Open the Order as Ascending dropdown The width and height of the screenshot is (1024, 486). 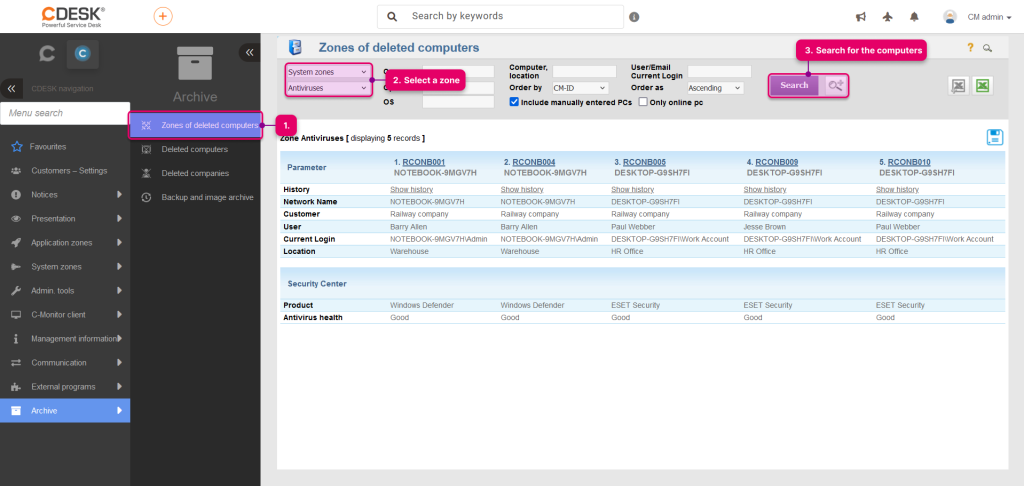[x=715, y=88]
